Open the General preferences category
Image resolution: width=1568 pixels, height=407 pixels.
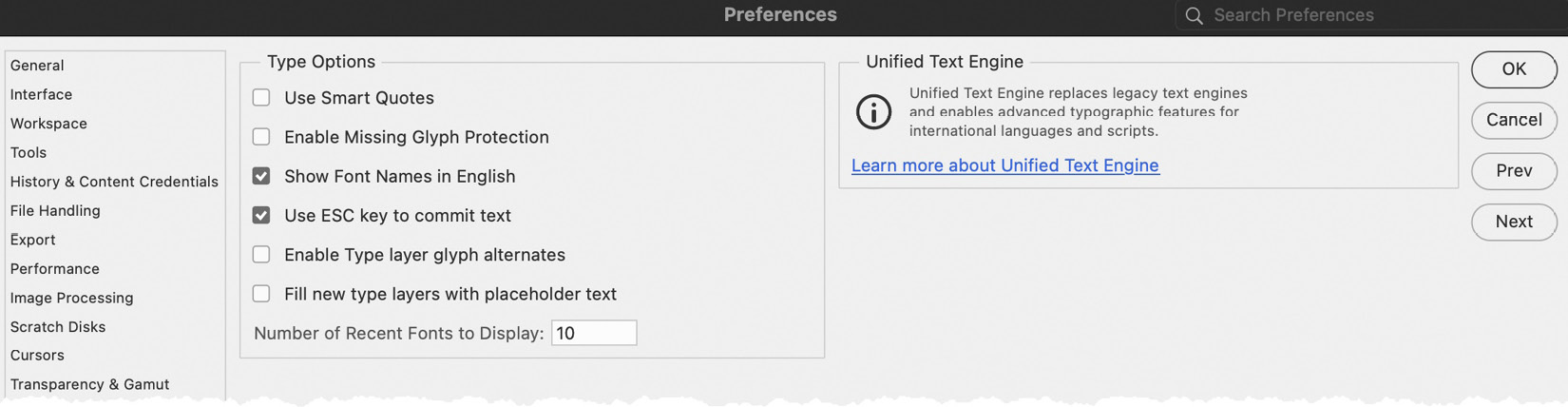(x=37, y=65)
